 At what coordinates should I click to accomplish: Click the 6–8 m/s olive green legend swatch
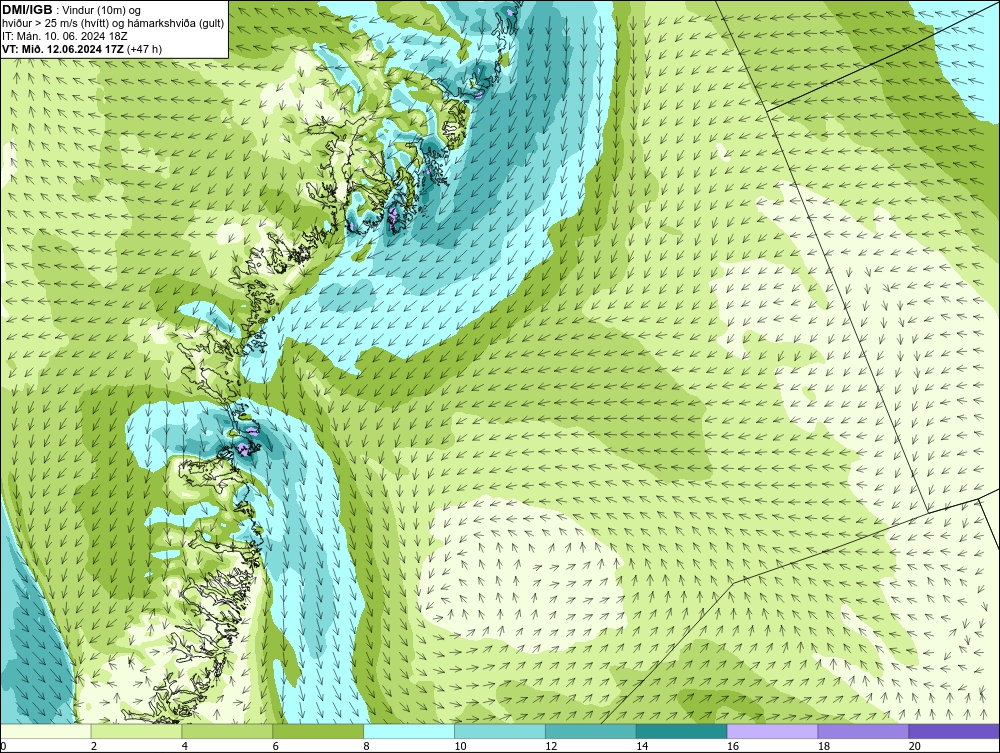(318, 731)
